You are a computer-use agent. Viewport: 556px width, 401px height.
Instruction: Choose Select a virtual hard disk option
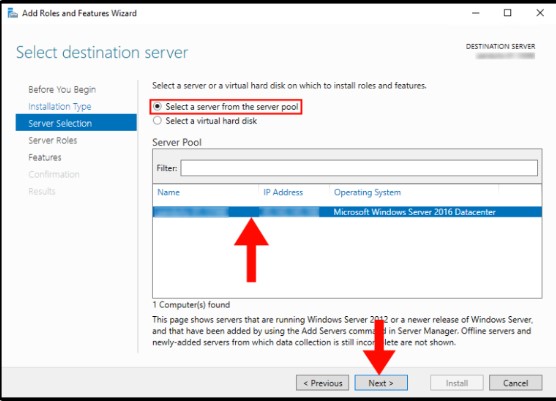[205, 121]
